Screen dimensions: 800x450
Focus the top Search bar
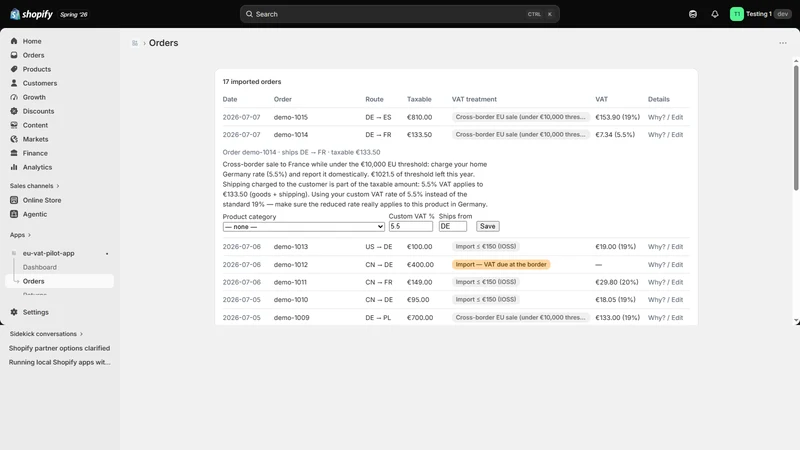click(399, 14)
